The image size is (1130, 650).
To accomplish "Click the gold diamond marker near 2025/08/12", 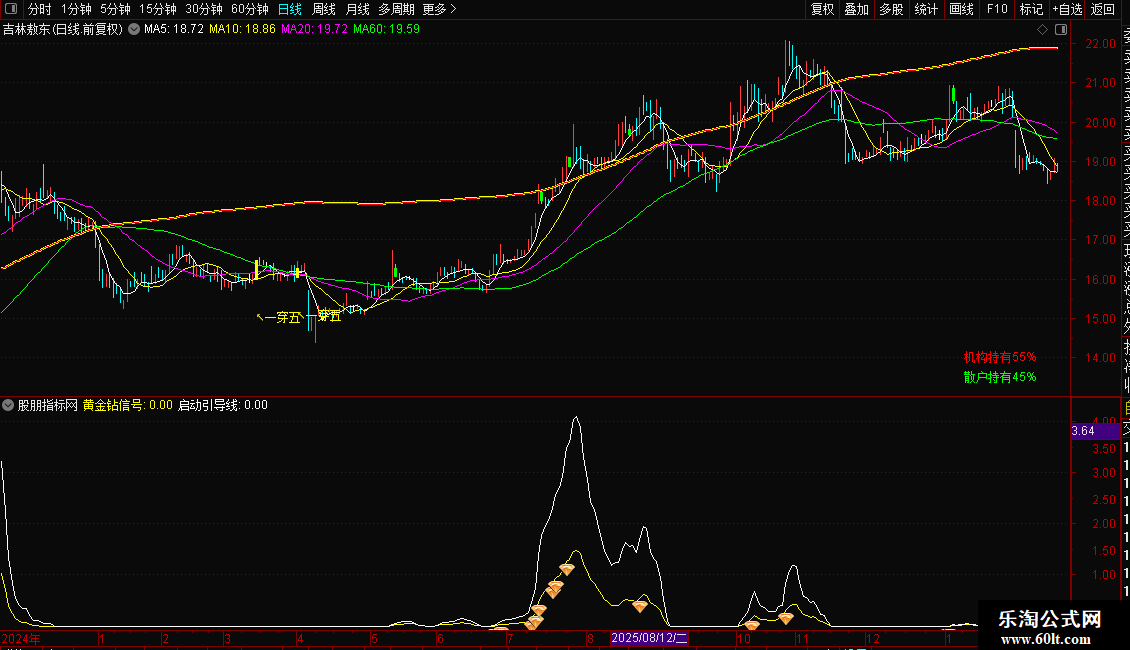I will coord(639,605).
